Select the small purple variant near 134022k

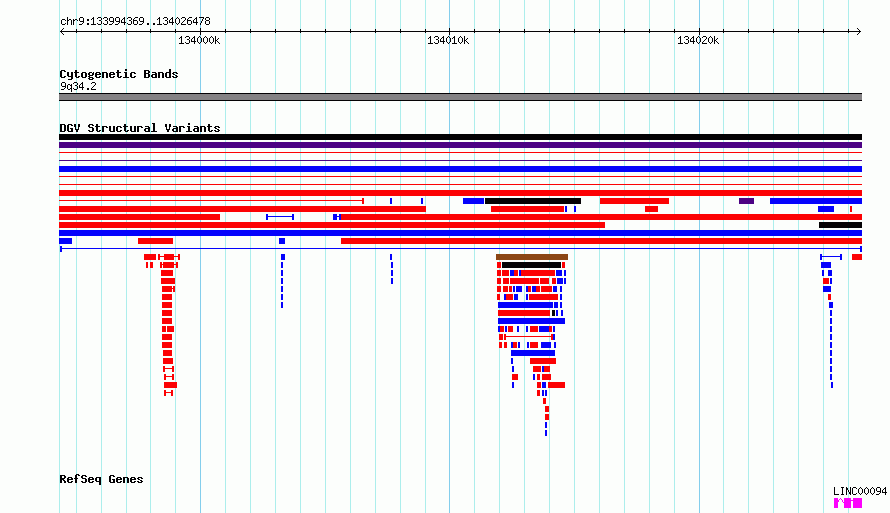(746, 201)
